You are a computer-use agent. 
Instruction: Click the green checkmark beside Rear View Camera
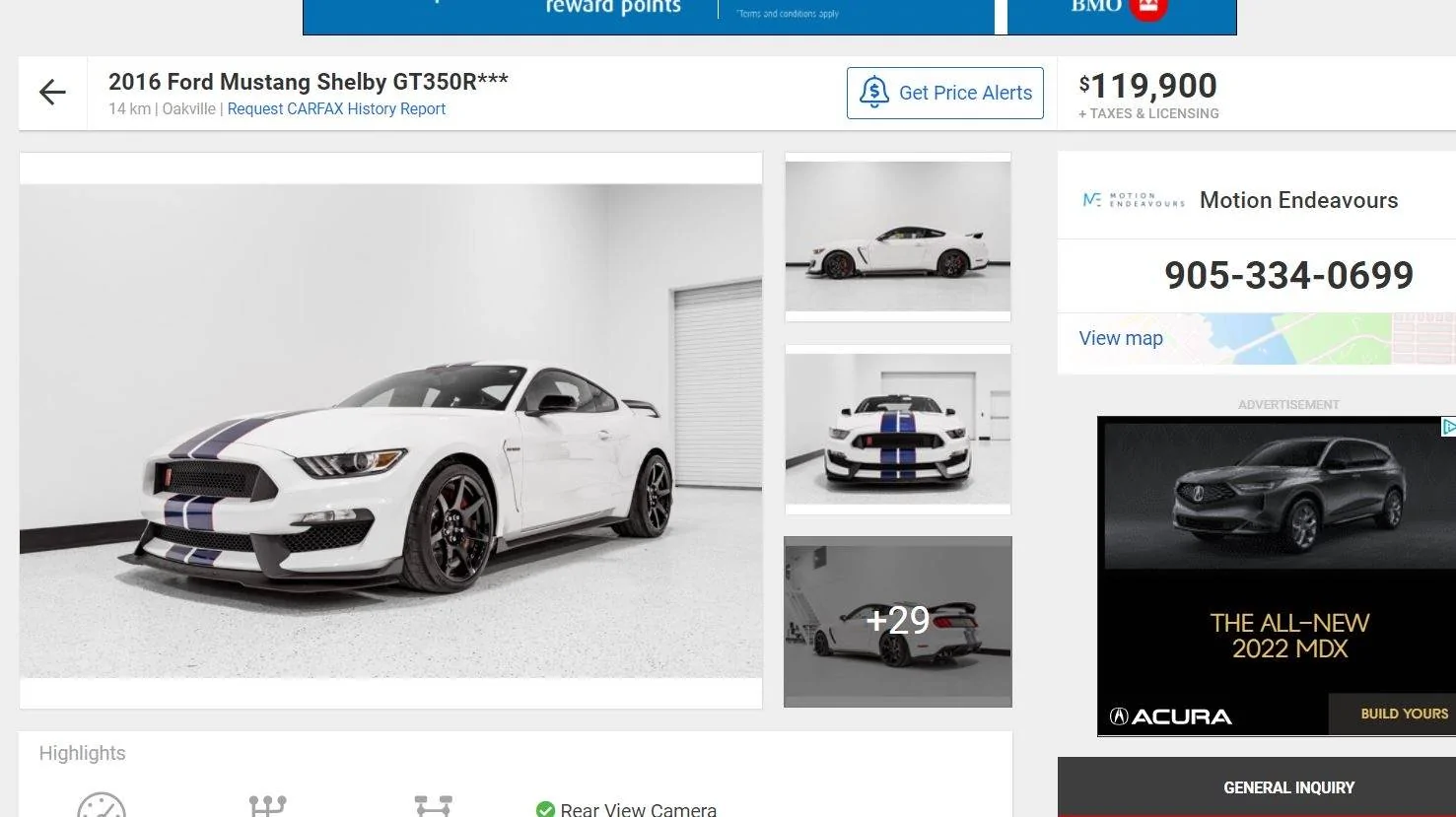pyautogui.click(x=545, y=810)
